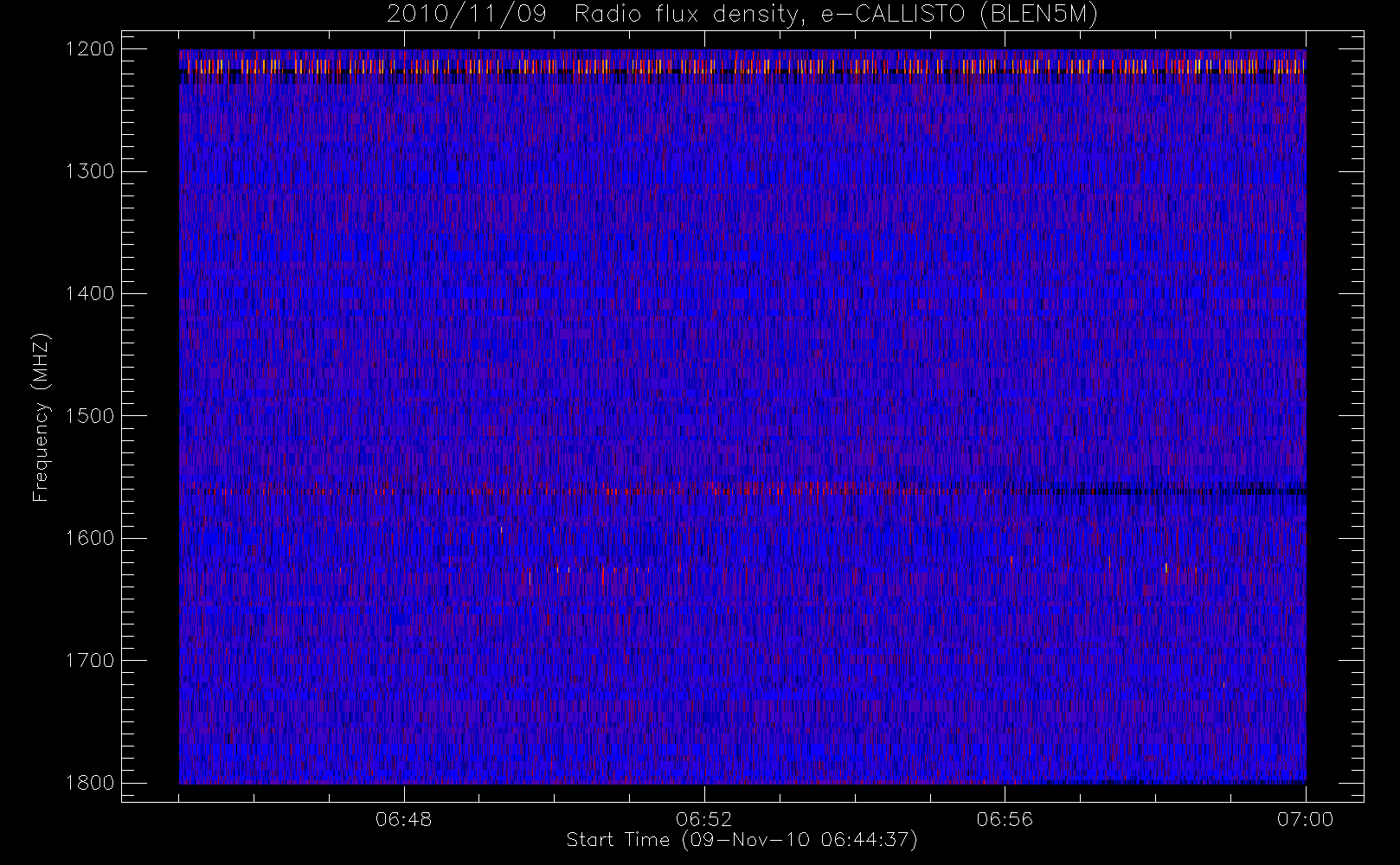Click the plot title "2010/11/09 Radio flux density, e-CALLISTO (BLEN5M)"
The width and height of the screenshot is (1400, 865).
pyautogui.click(x=742, y=15)
